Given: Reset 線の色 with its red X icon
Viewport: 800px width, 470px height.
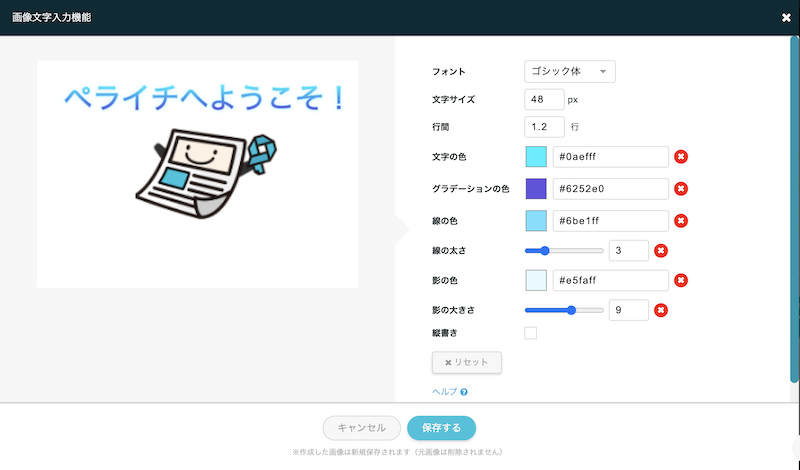Looking at the screenshot, I should [681, 220].
